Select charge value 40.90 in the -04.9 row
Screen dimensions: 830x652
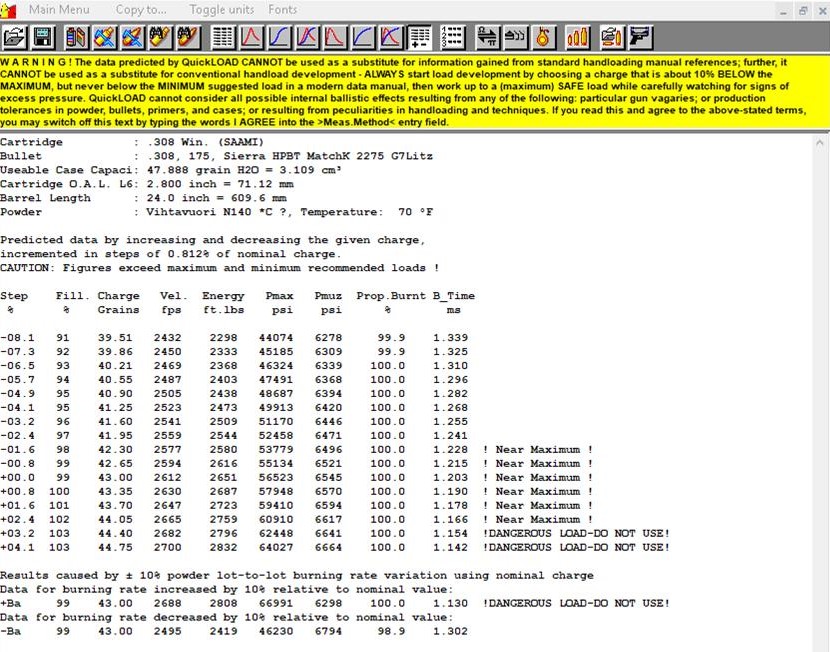115,394
